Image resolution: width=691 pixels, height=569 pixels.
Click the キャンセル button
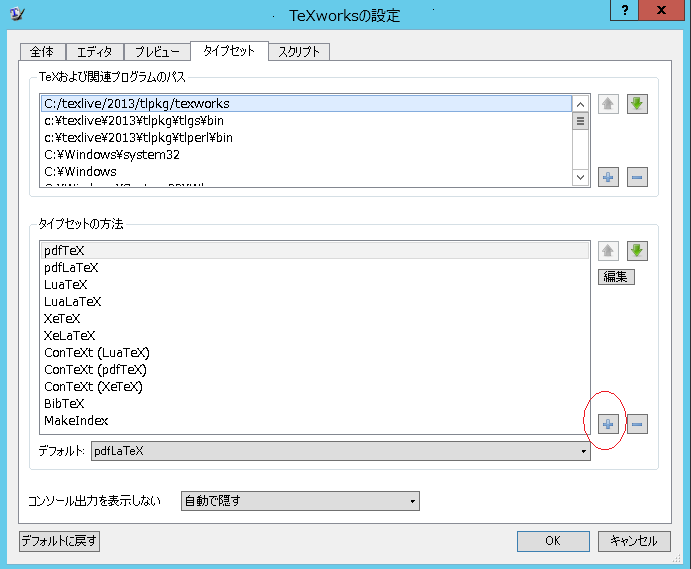click(634, 541)
